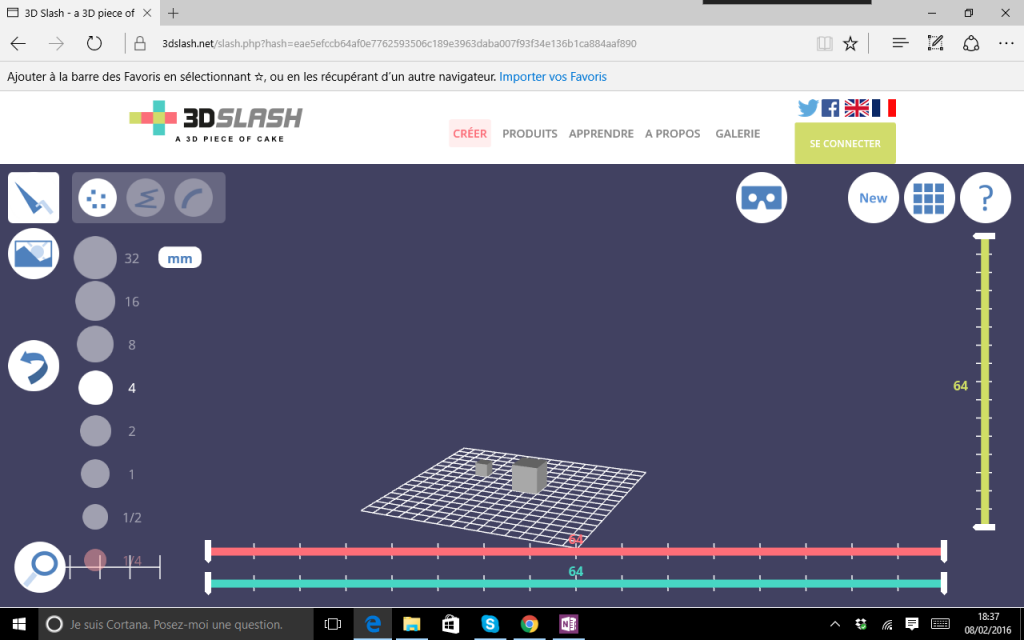The height and width of the screenshot is (640, 1024).
Task: Click the New button
Action: tap(872, 197)
